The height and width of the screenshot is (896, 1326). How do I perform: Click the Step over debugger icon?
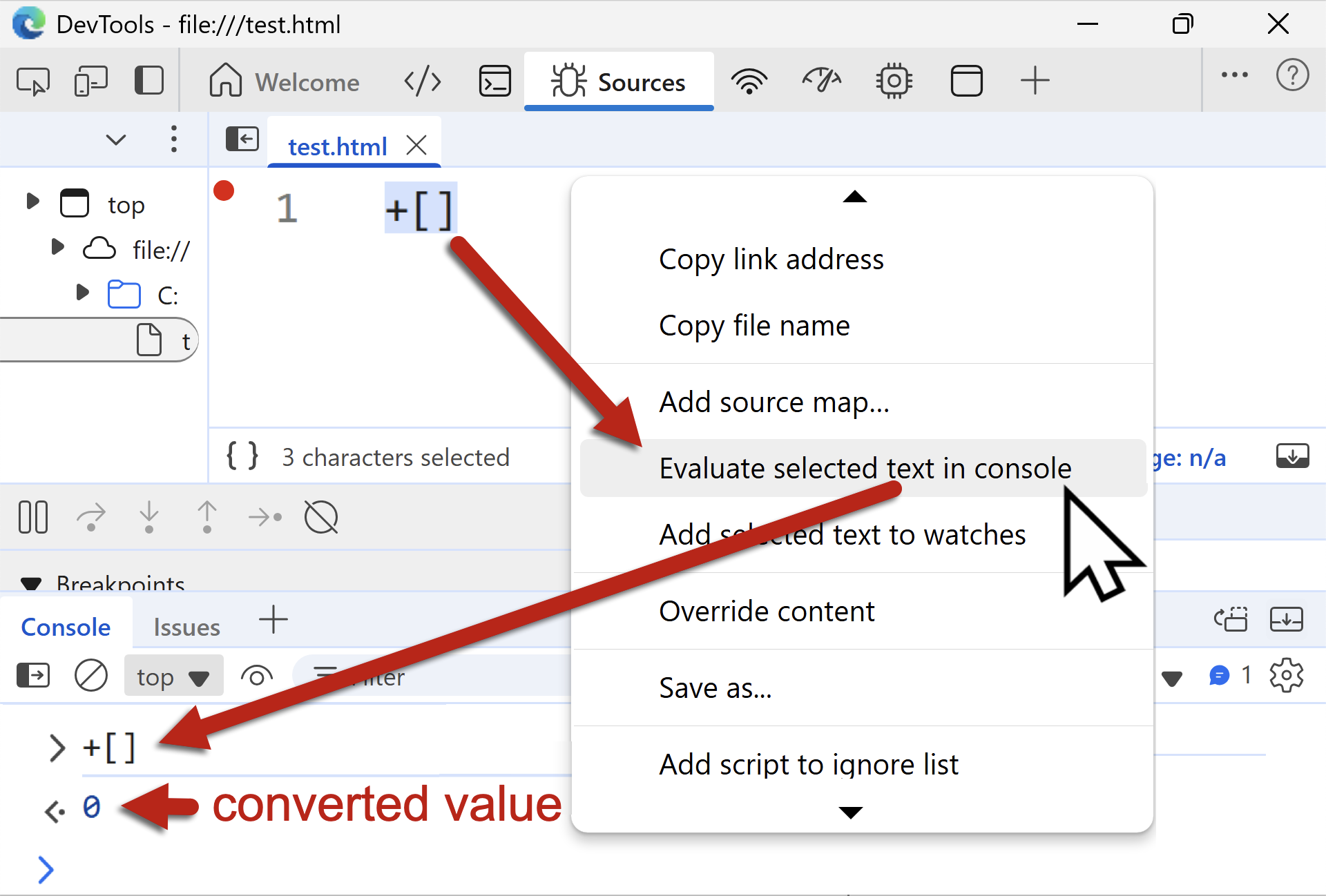90,517
